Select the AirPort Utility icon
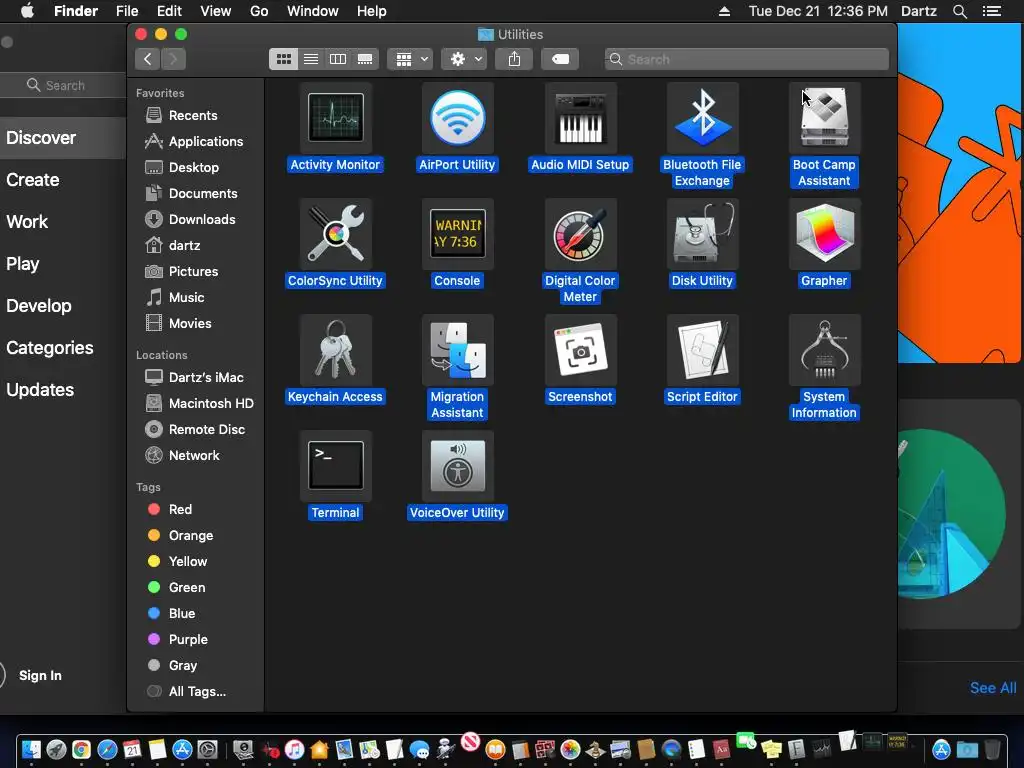 pyautogui.click(x=457, y=118)
